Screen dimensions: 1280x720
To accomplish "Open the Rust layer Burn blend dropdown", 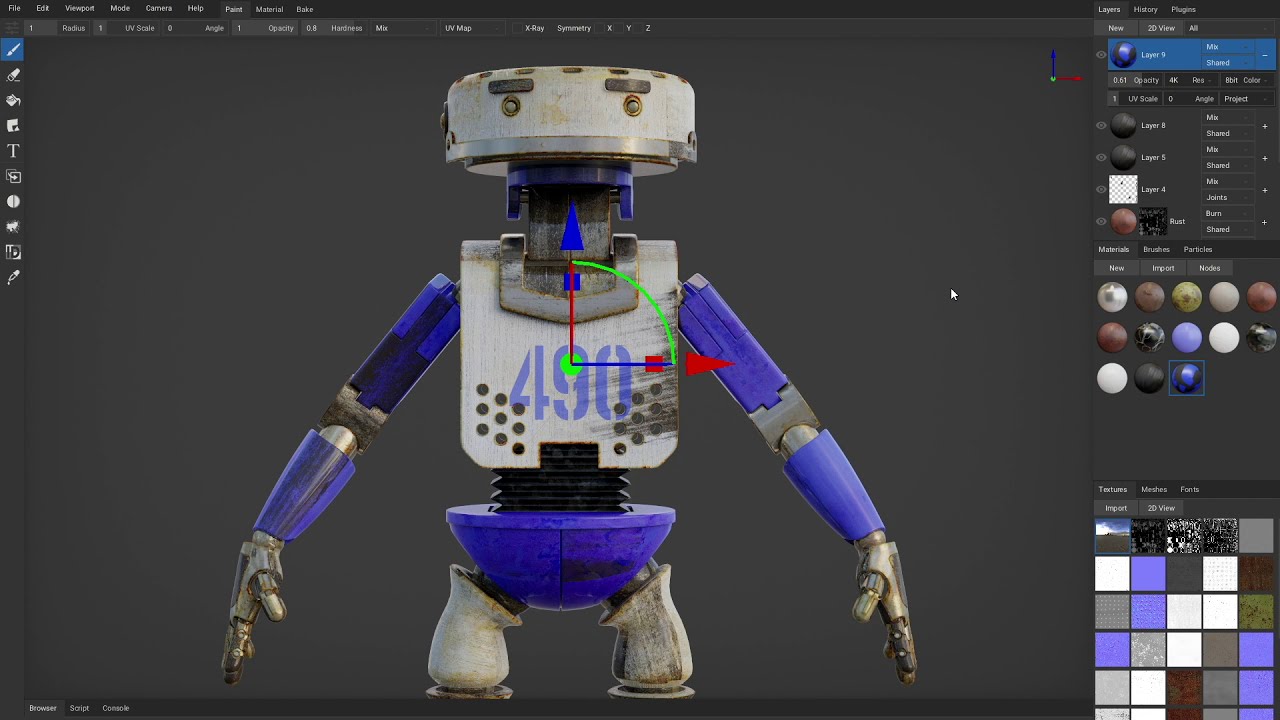I will point(1227,213).
